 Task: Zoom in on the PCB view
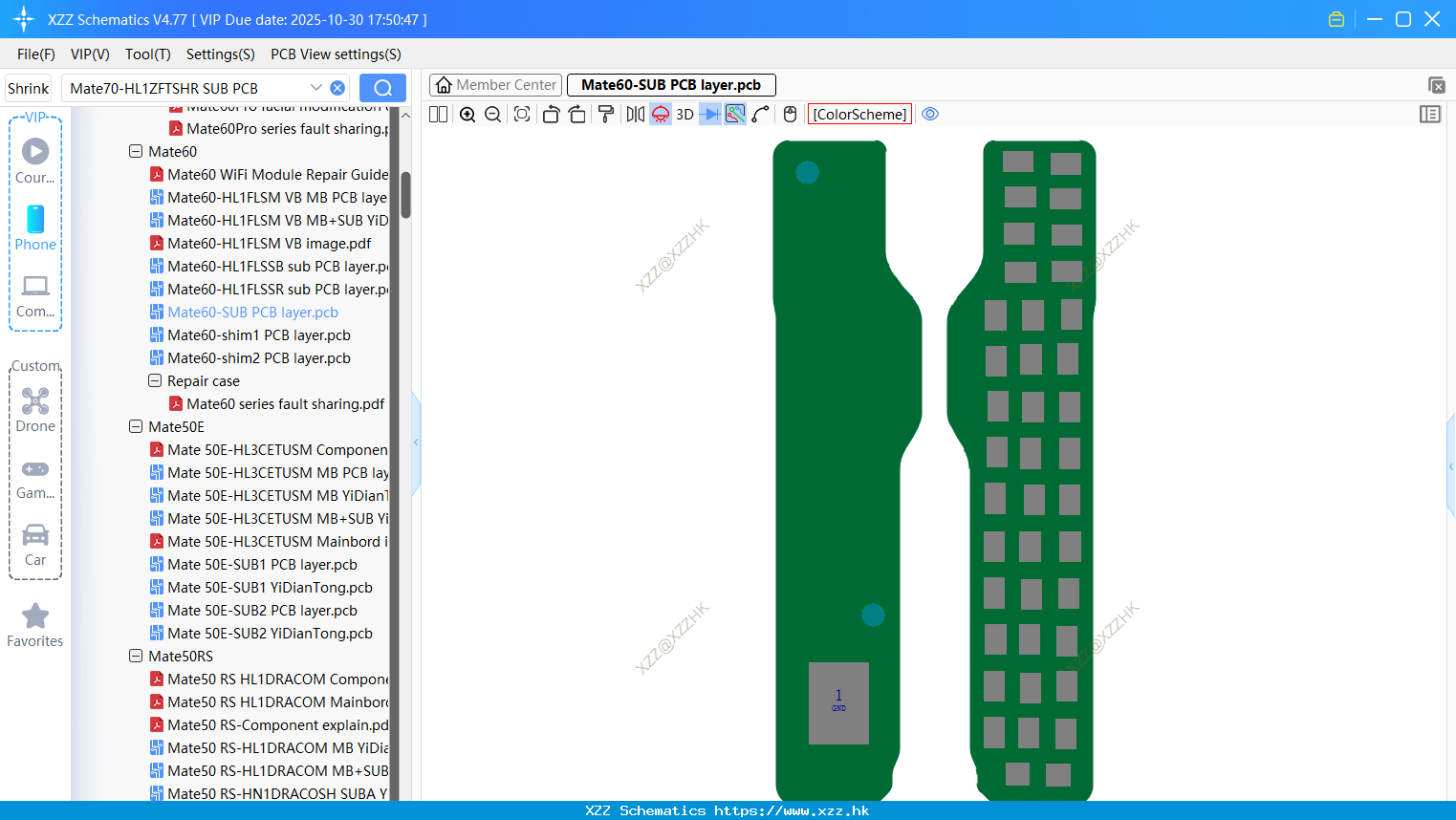(467, 115)
